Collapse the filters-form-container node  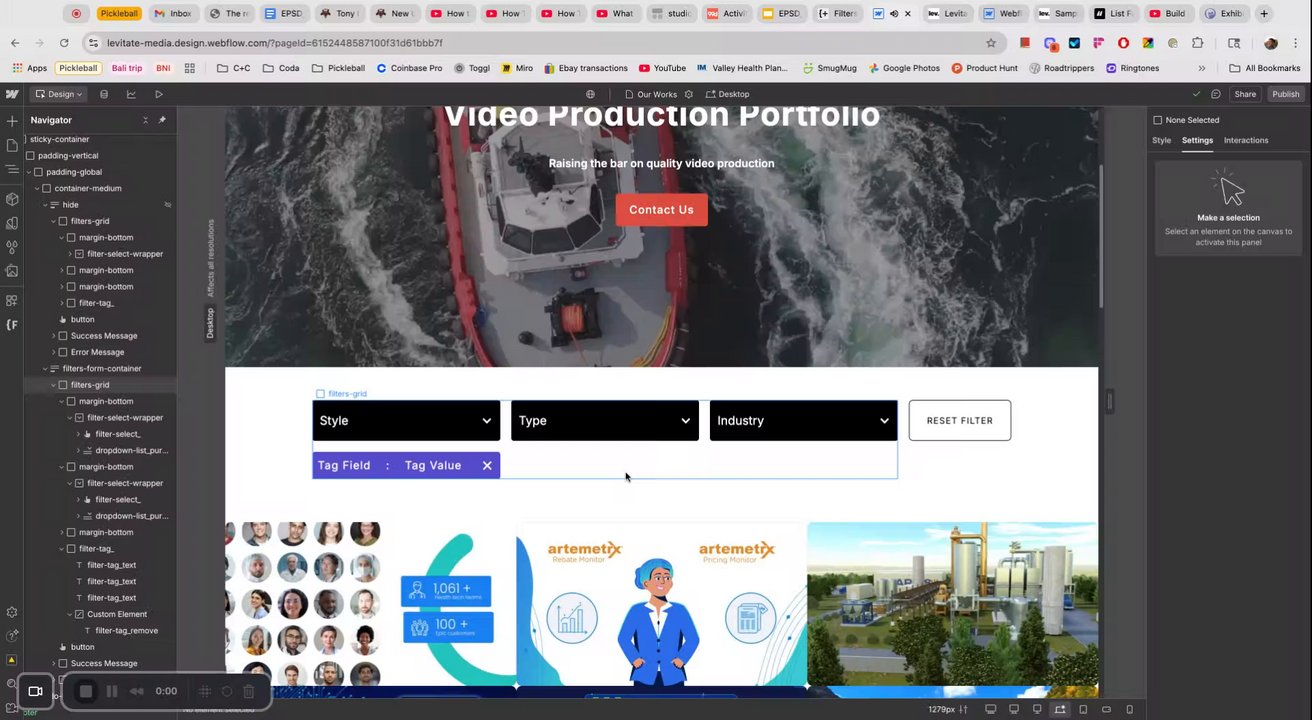[45, 368]
